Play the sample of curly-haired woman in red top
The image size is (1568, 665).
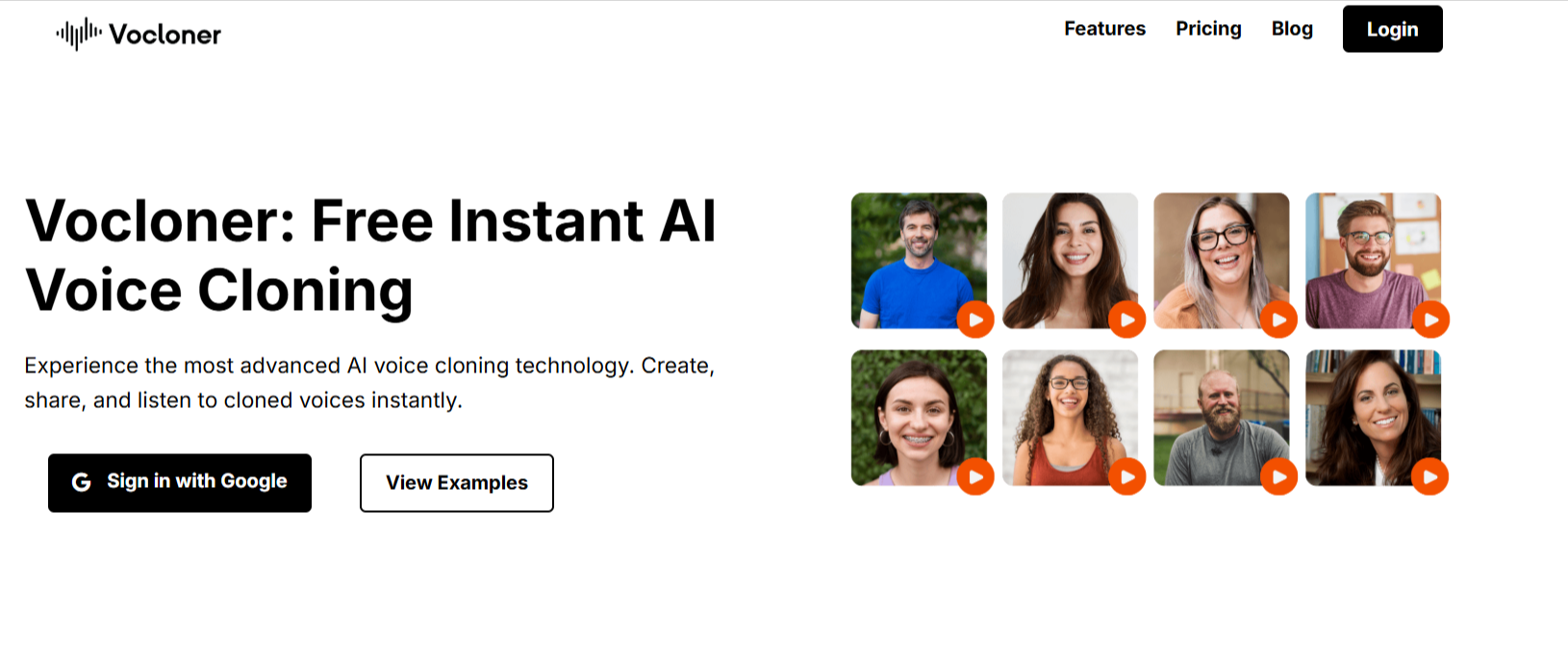[1127, 476]
